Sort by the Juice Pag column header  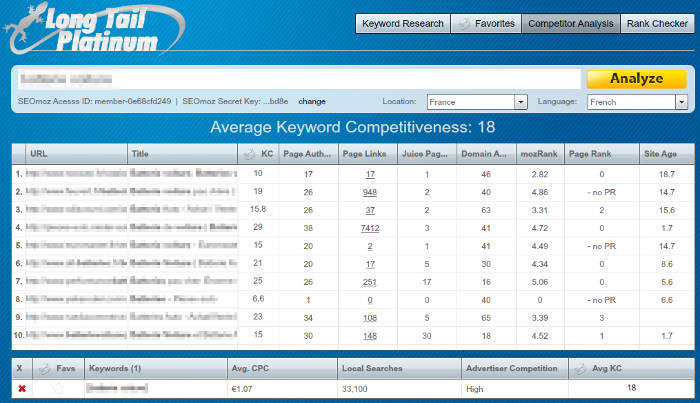(427, 154)
